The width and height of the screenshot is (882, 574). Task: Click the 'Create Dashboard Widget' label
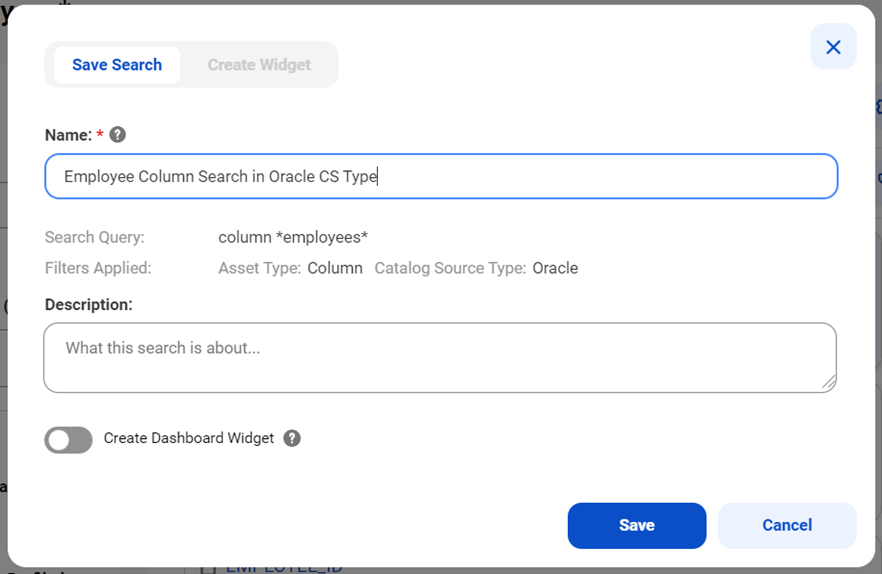[188, 438]
